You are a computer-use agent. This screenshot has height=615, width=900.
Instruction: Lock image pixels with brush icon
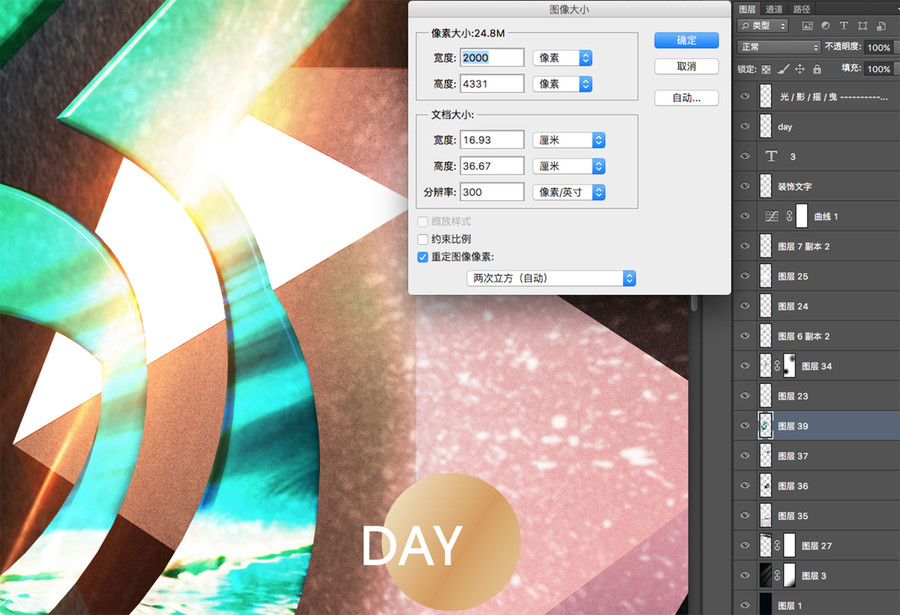tap(783, 69)
